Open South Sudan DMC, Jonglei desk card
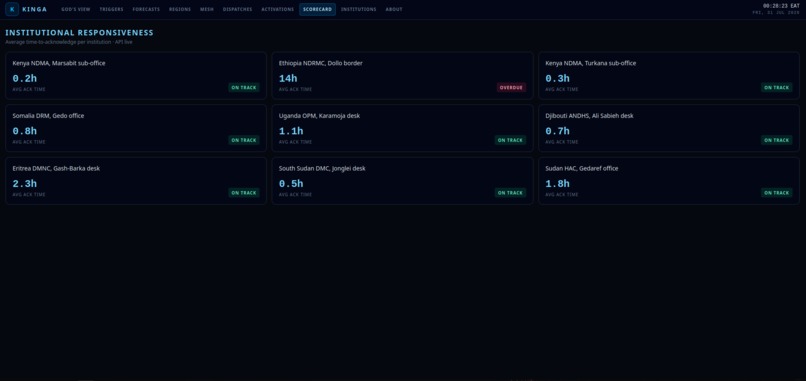This screenshot has height=381, width=806. tap(402, 181)
